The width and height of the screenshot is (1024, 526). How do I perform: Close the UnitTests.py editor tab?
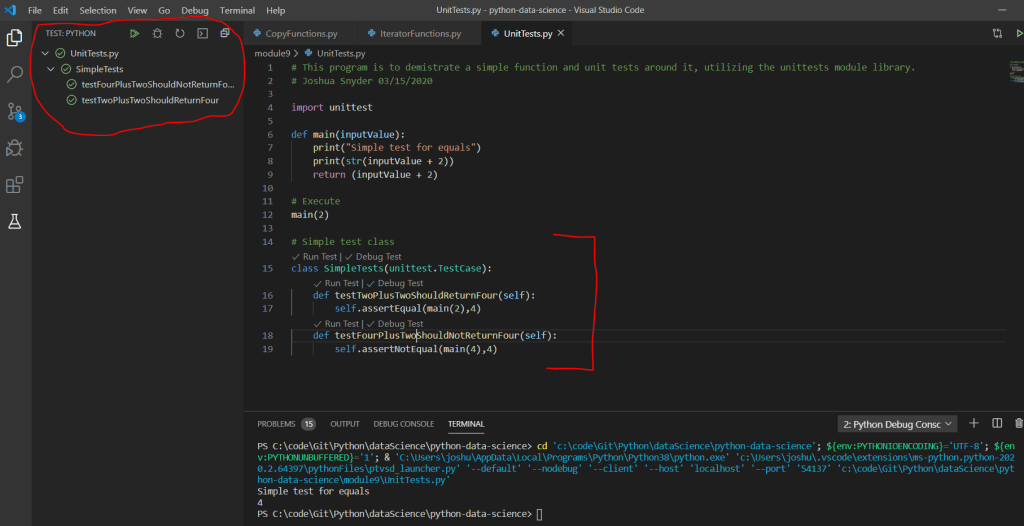(561, 34)
